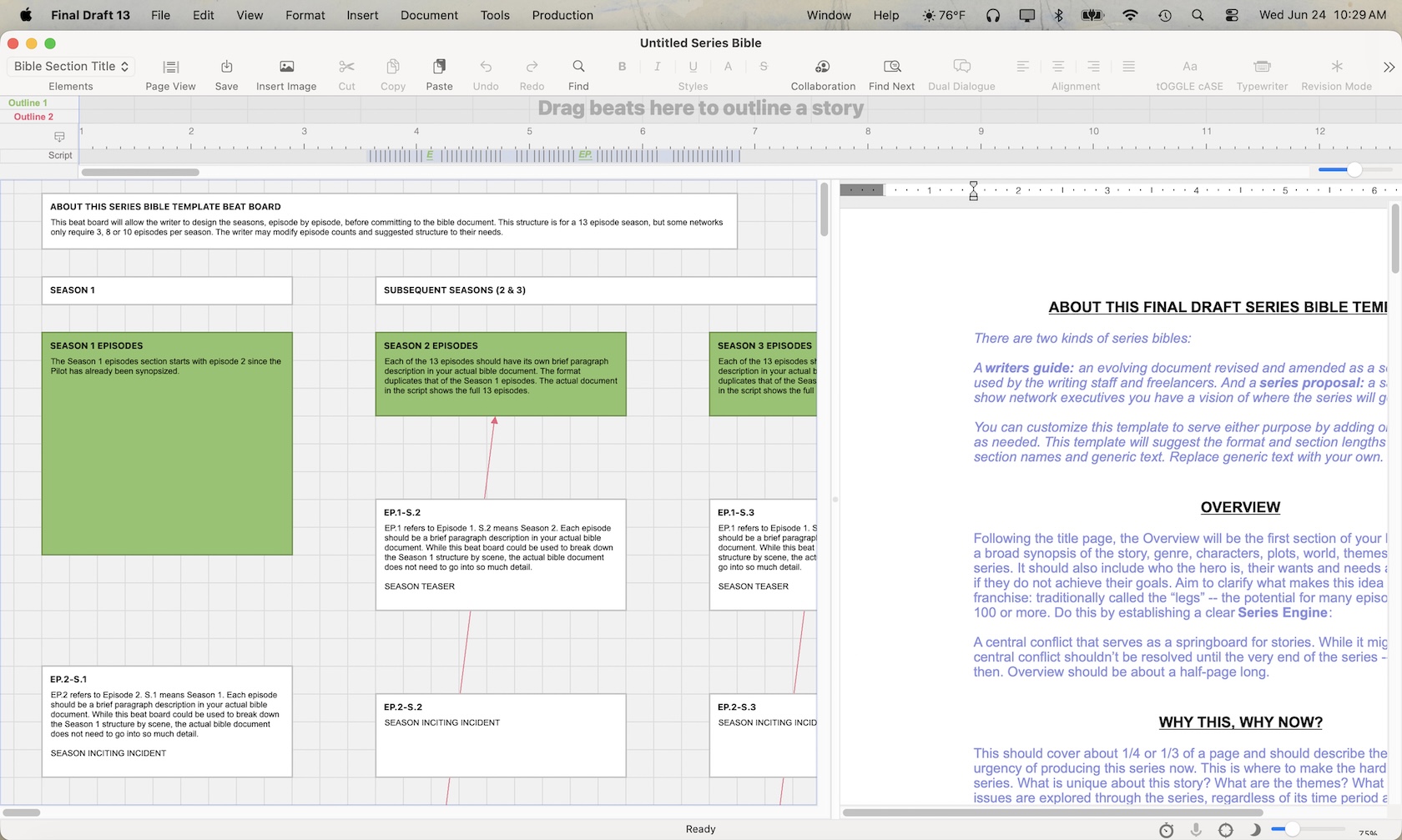This screenshot has width=1402, height=840.
Task: Toggle Underline style
Action: (x=693, y=67)
